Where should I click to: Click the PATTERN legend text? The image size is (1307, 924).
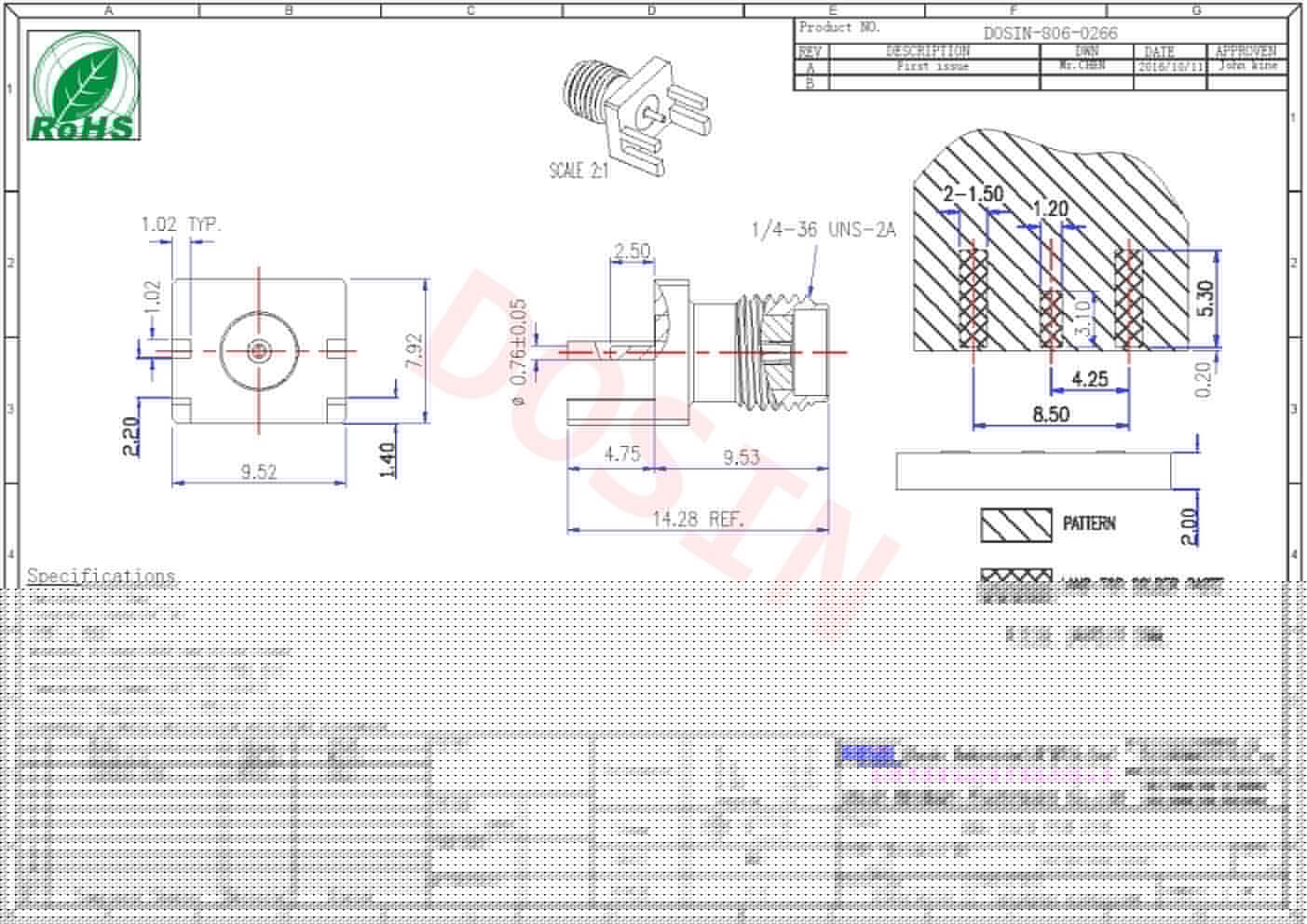coord(1089,523)
